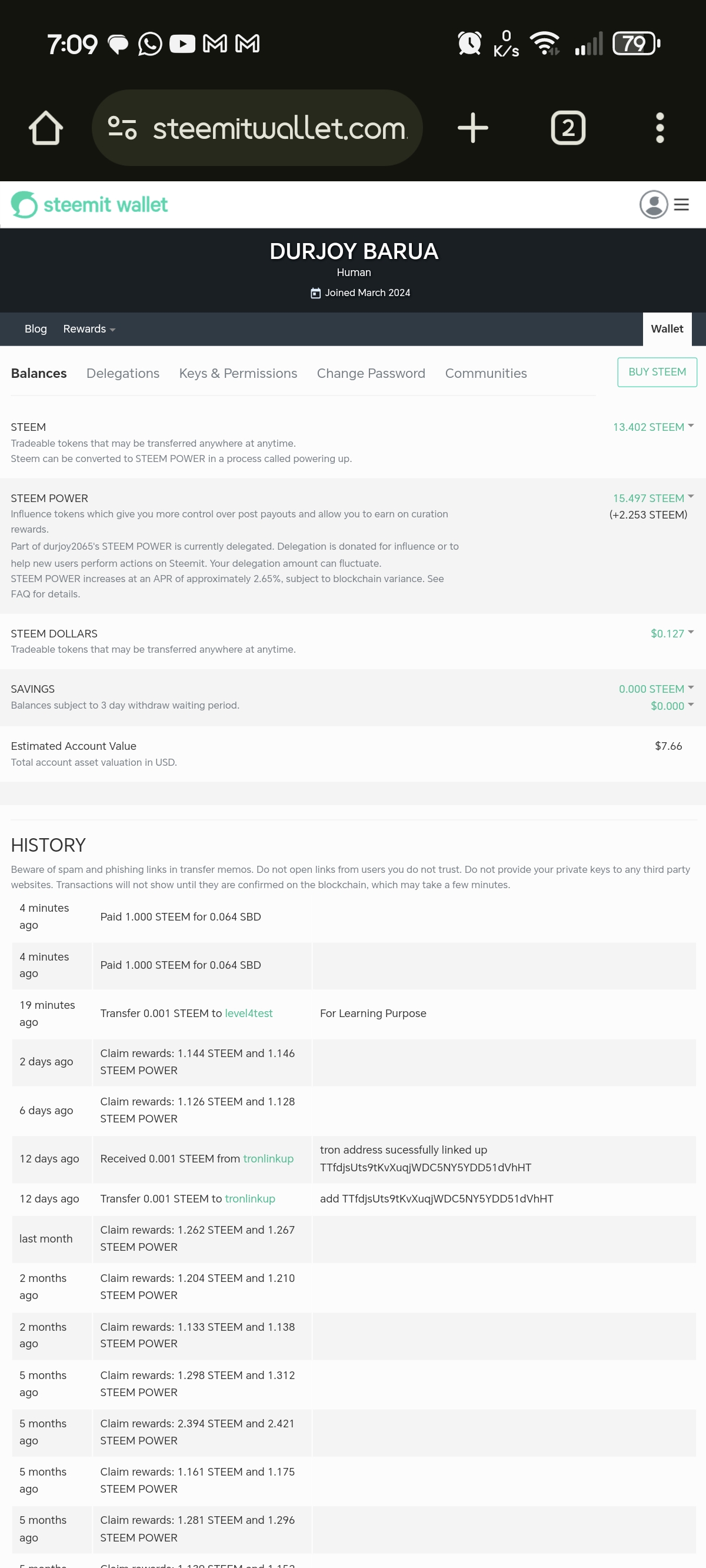Tap the browser home icon
The width and height of the screenshot is (706, 1568).
(46, 128)
